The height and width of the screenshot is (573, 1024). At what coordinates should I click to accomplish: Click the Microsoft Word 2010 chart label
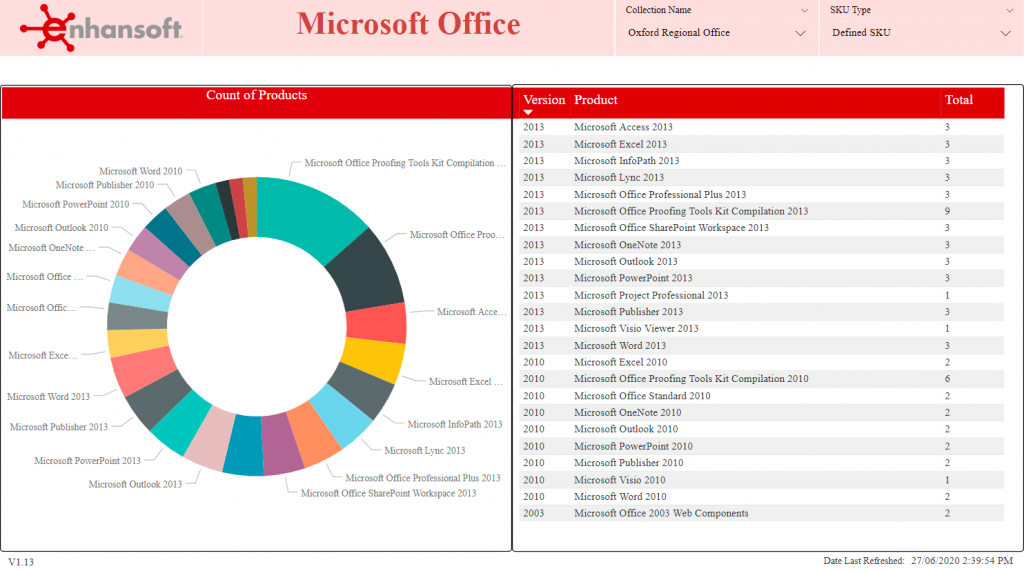point(140,171)
